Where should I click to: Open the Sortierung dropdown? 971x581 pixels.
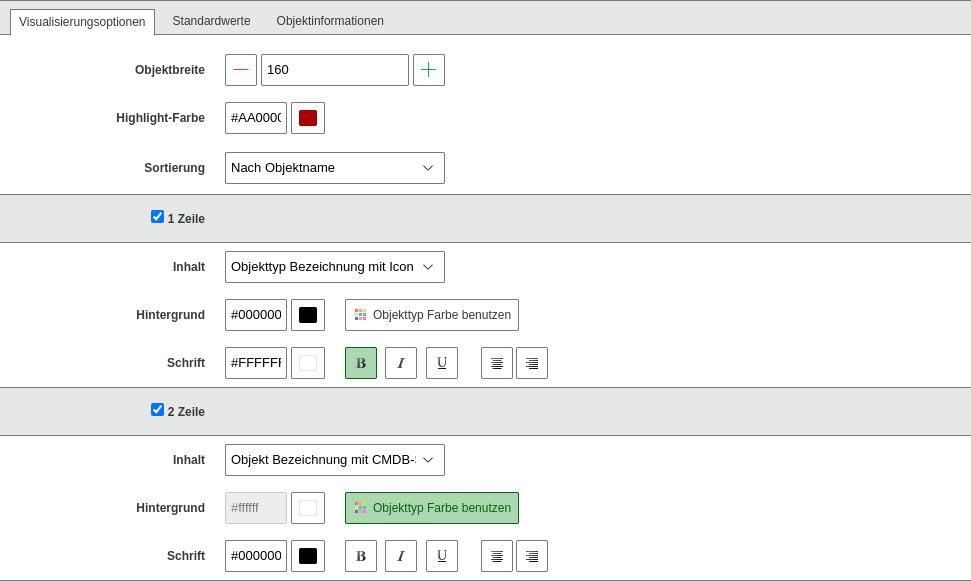(x=335, y=168)
